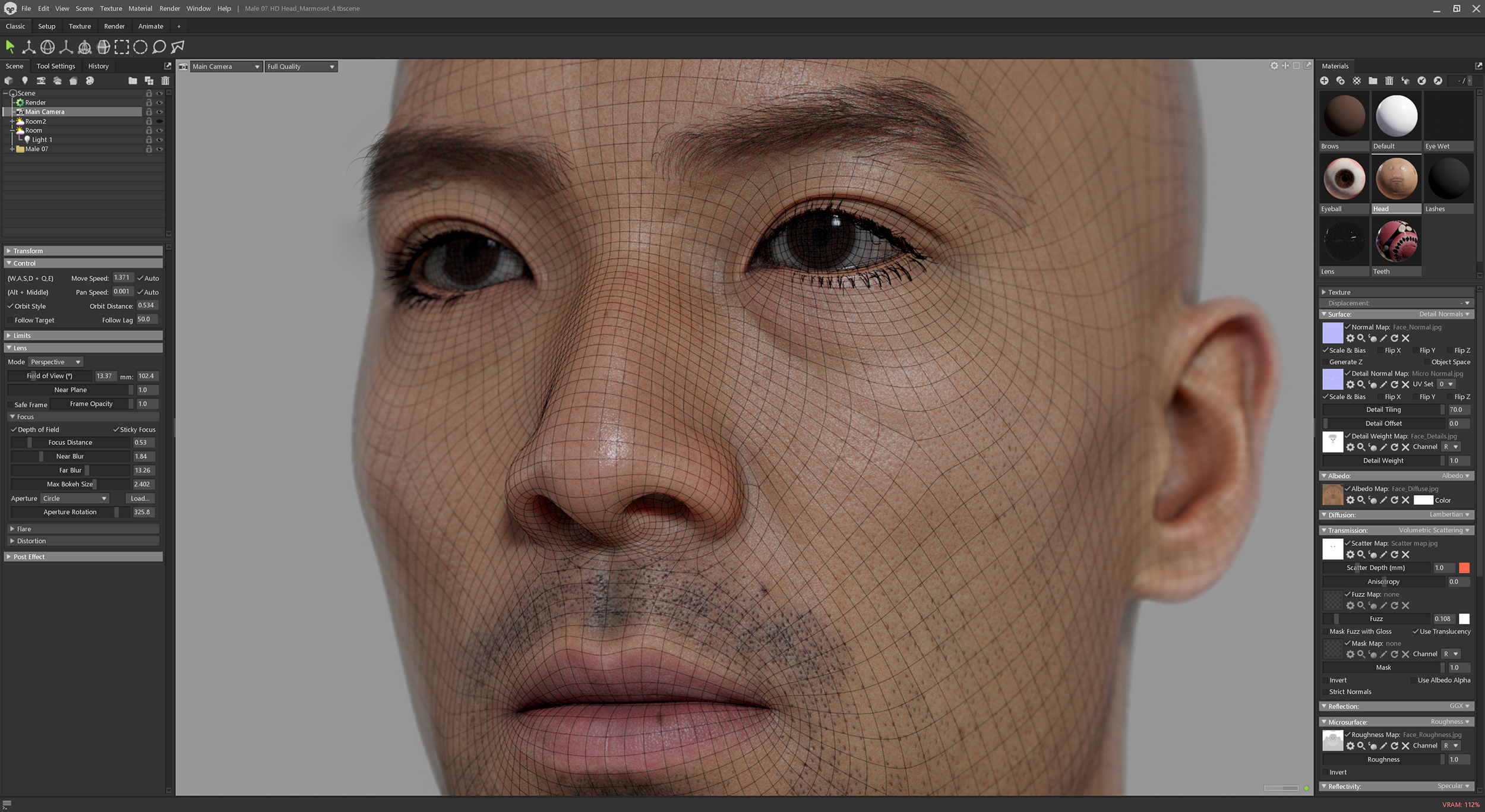Viewport: 1485px width, 812px height.
Task: Select the Teeth material thumbnail
Action: point(1396,241)
